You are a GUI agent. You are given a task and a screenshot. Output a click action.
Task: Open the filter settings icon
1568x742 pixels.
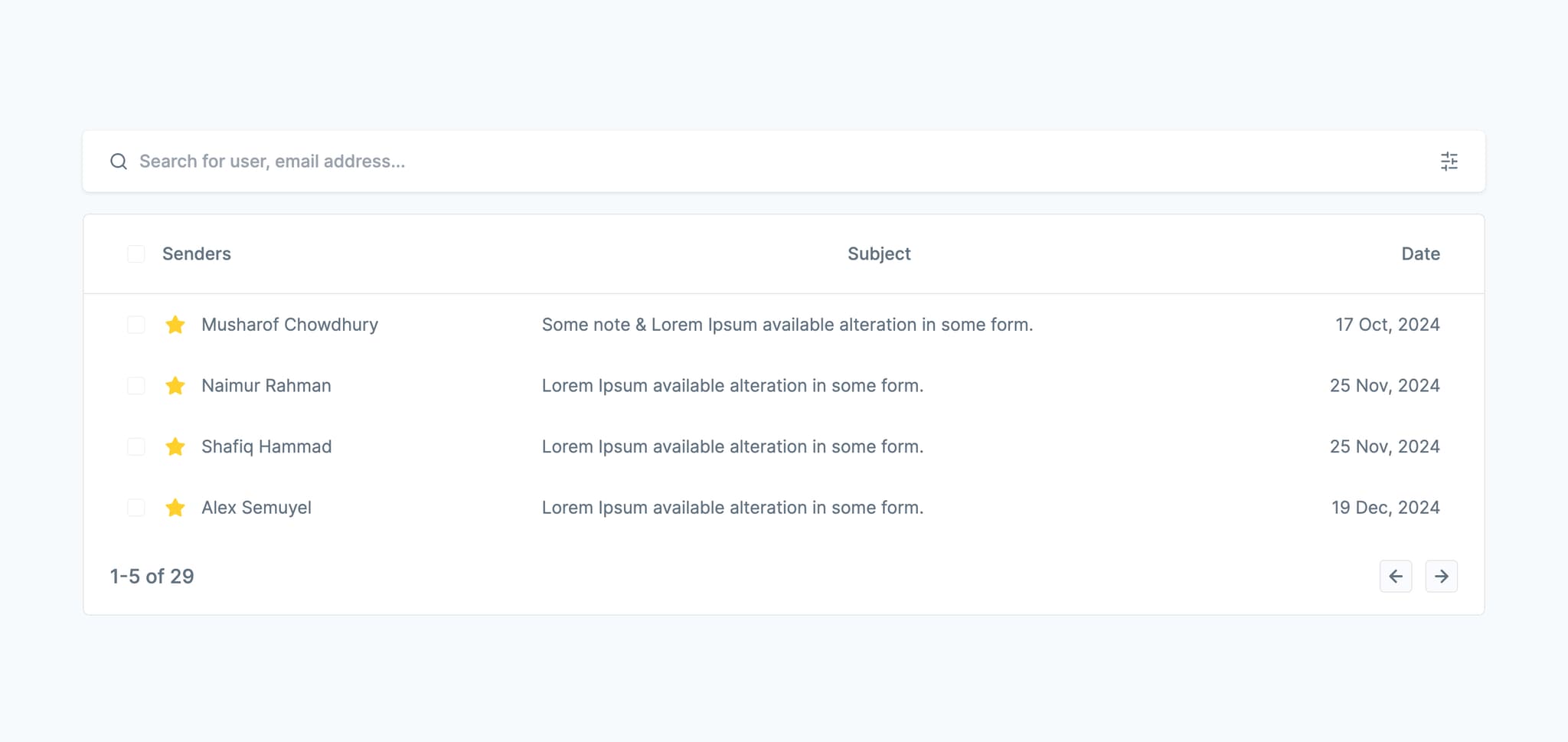pos(1449,162)
